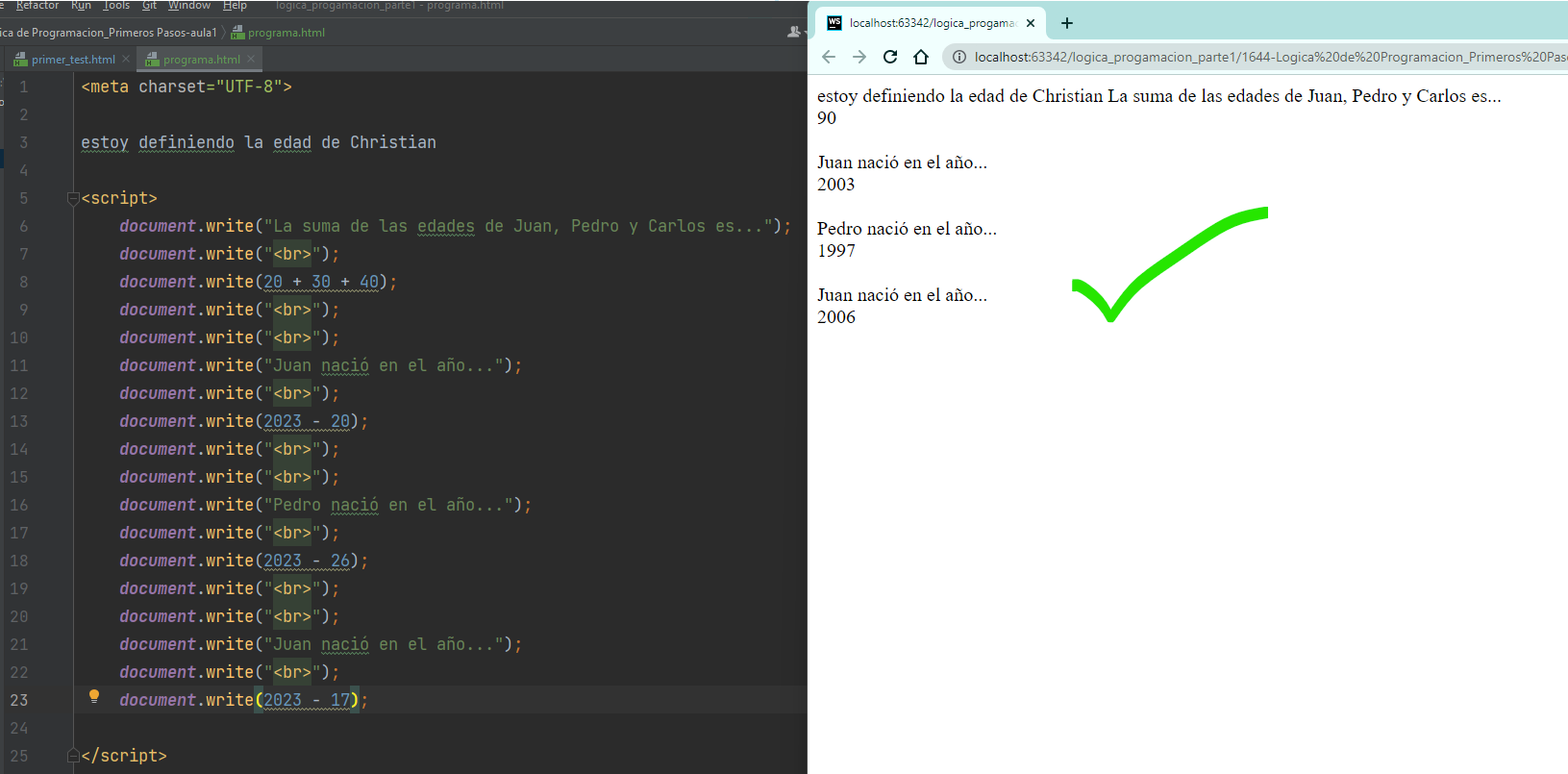
Task: Click line number 1 in the gutter
Action: (x=23, y=87)
